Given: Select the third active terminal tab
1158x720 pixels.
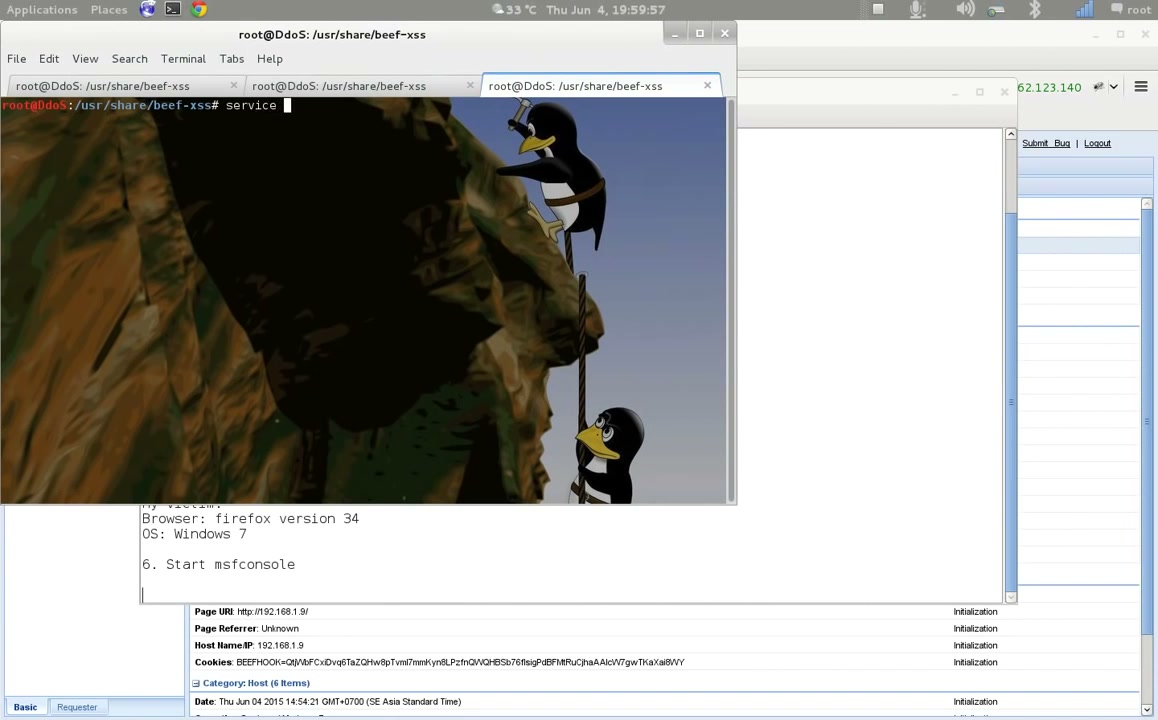Looking at the screenshot, I should tap(600, 86).
